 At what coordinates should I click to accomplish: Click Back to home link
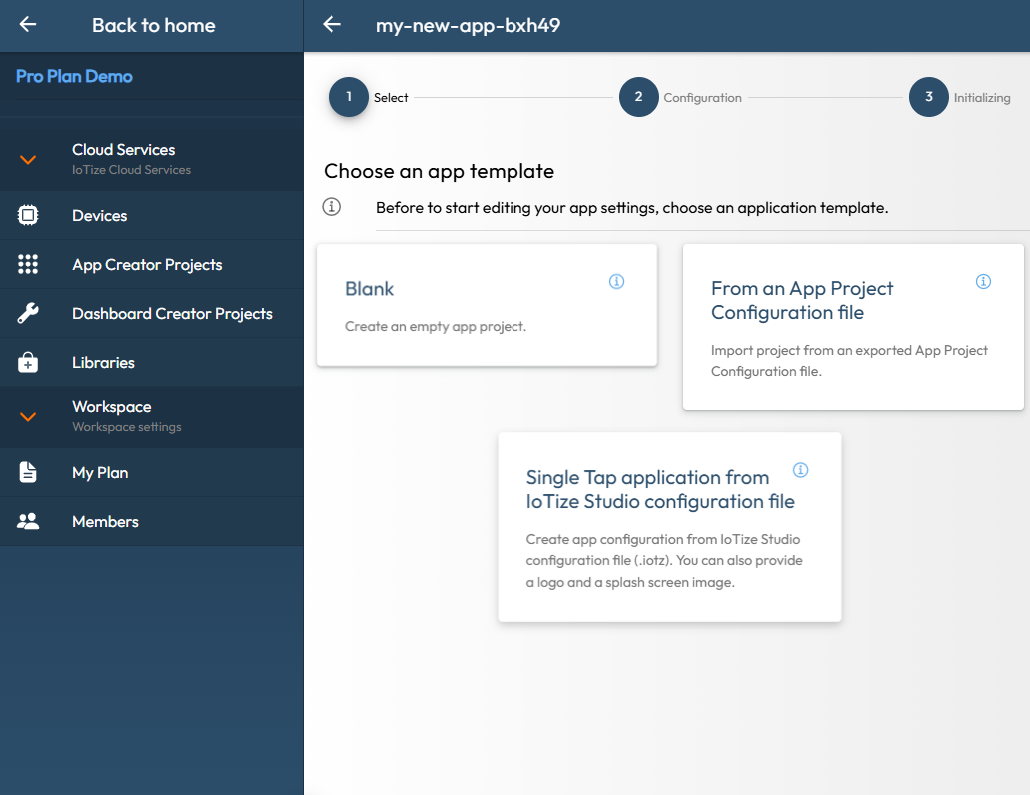tap(153, 25)
